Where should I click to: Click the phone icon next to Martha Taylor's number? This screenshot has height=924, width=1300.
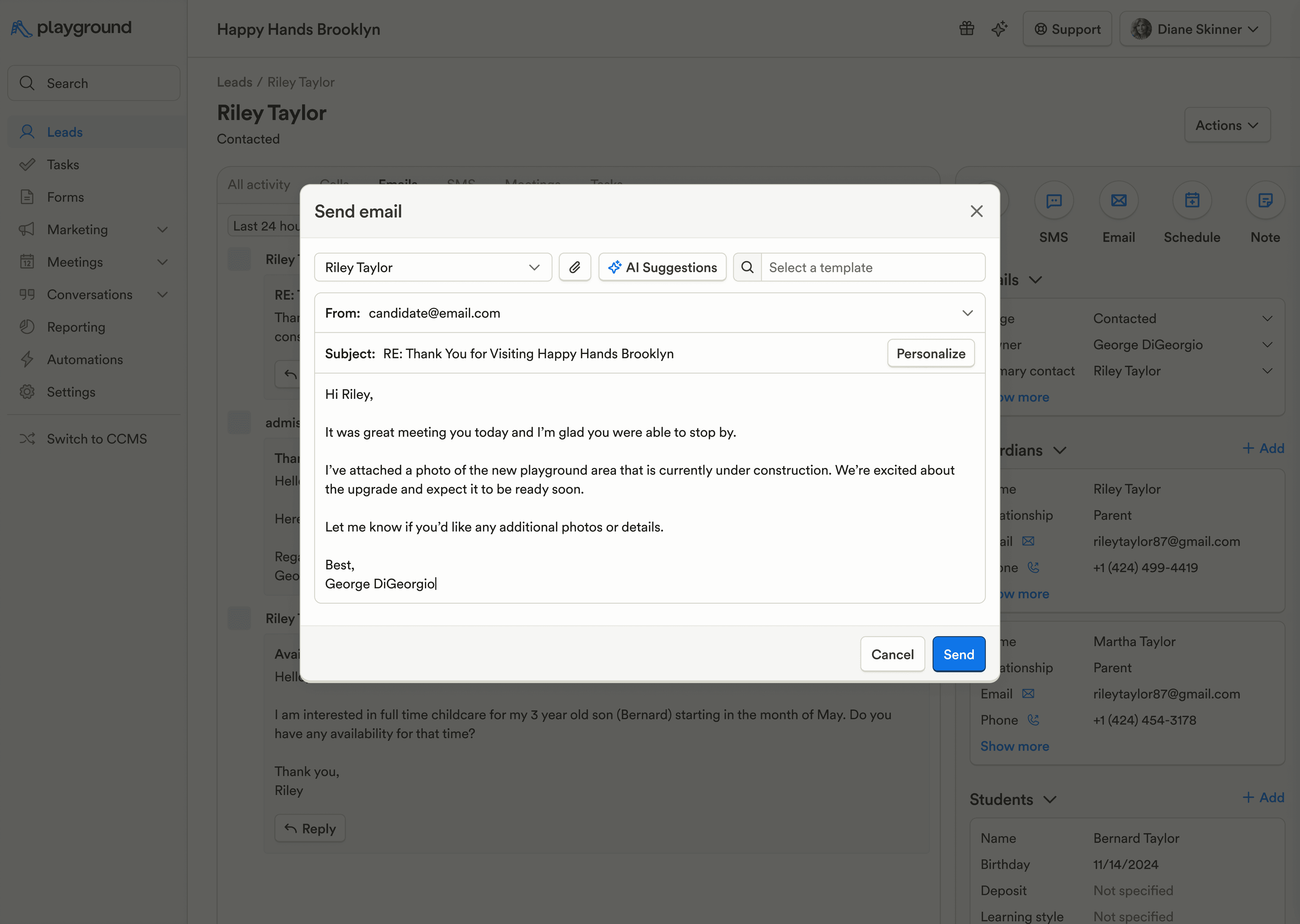(x=1033, y=720)
